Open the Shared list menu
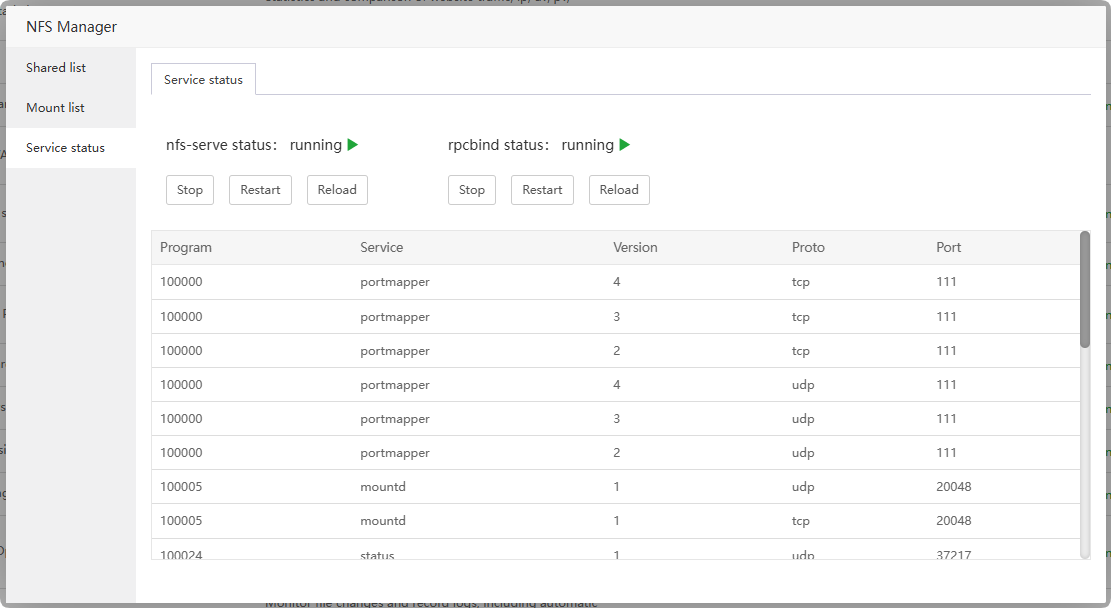The image size is (1111, 608). coord(56,68)
